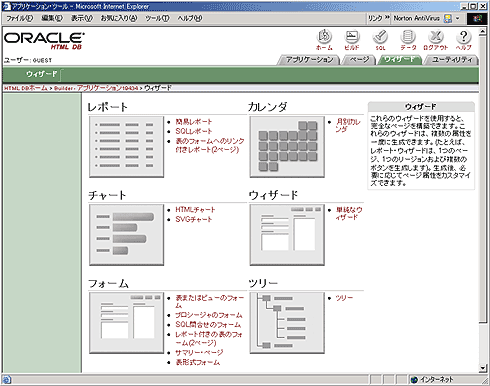Expand the links toolbar chevron

pyautogui.click(x=387, y=17)
